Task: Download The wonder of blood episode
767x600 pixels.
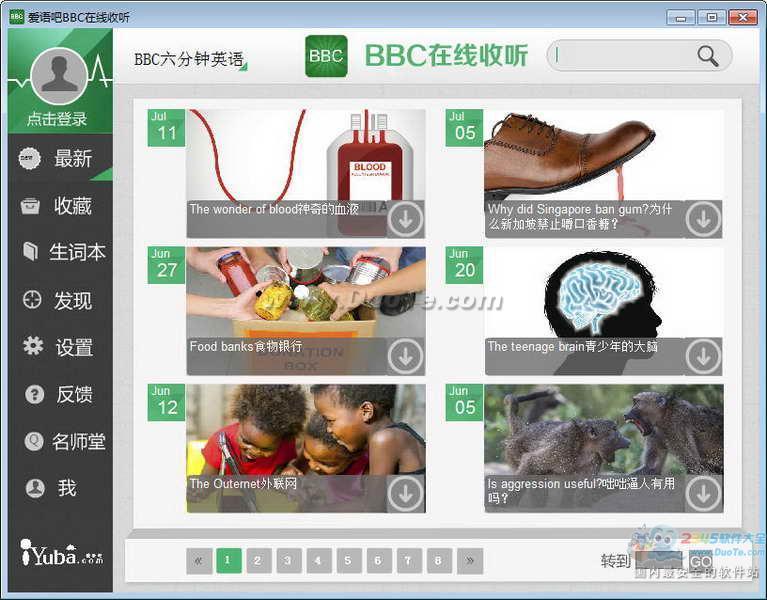Action: click(x=406, y=220)
